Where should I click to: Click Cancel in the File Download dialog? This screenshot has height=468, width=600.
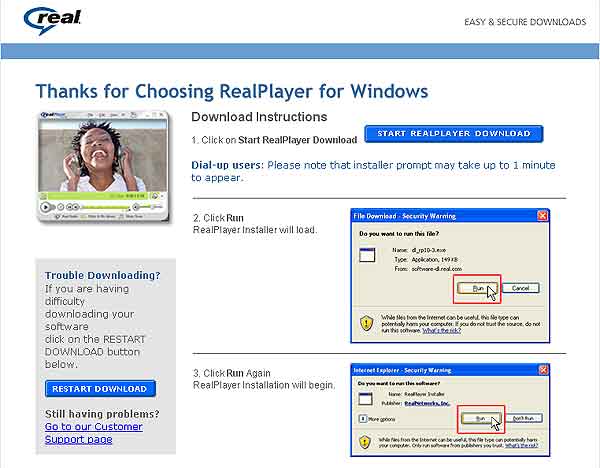(520, 288)
